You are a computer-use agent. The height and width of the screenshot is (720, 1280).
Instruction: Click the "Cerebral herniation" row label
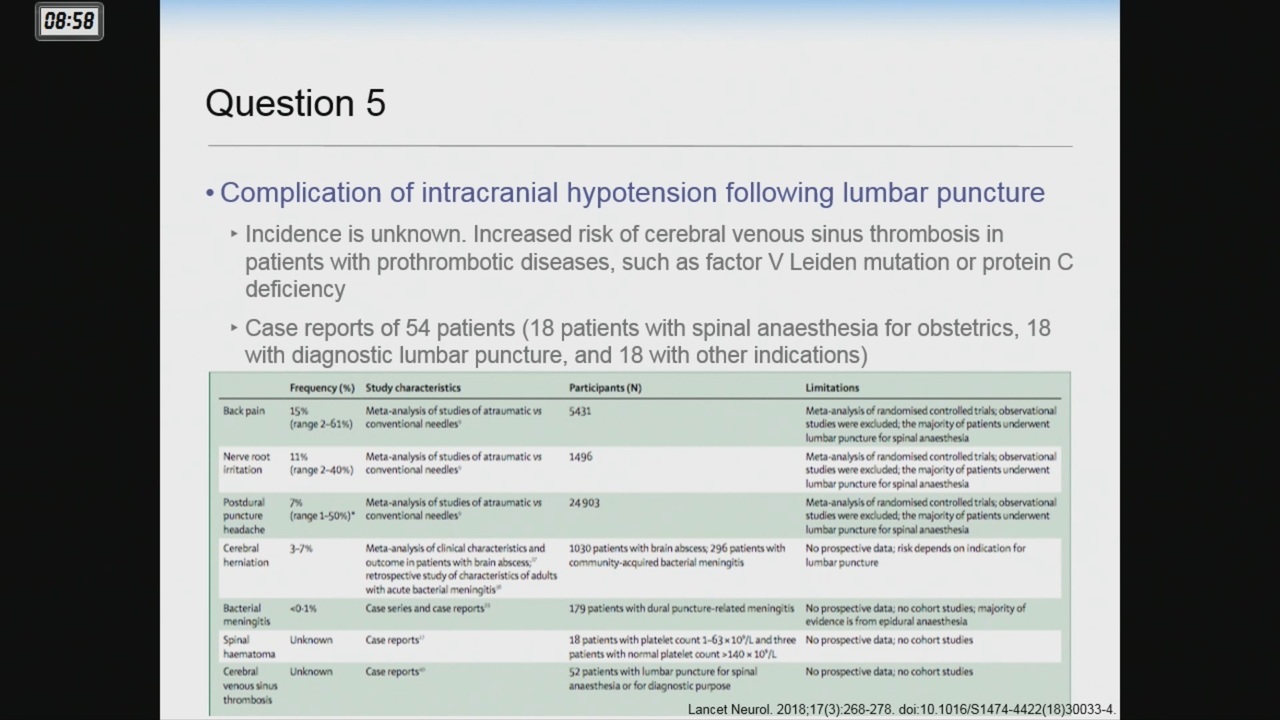pyautogui.click(x=245, y=555)
